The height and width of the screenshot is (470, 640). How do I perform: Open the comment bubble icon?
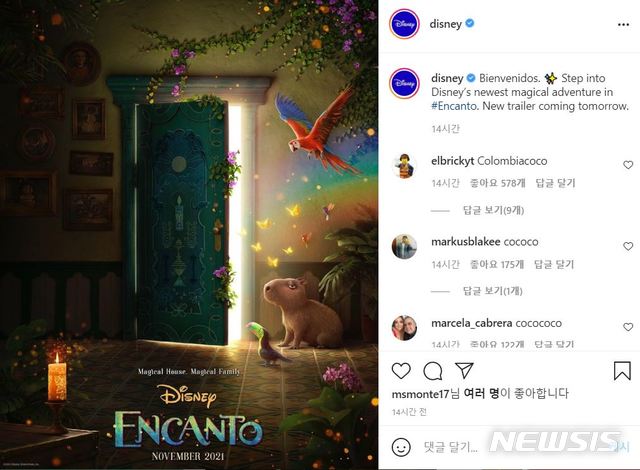point(433,371)
